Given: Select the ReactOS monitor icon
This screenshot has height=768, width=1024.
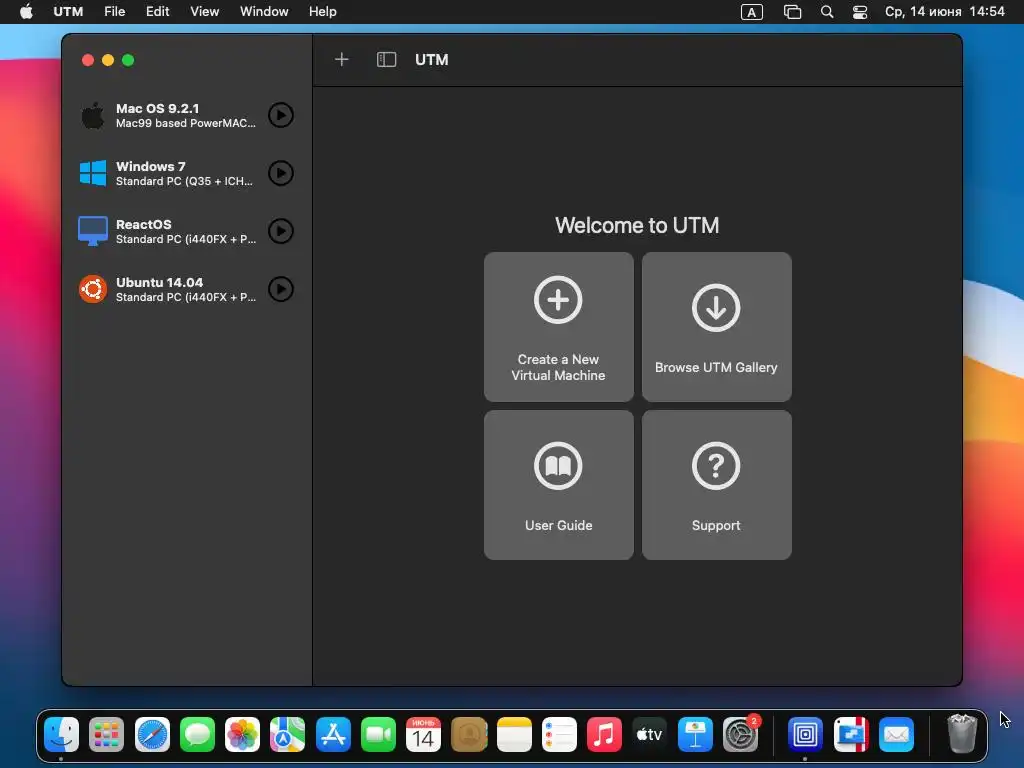Looking at the screenshot, I should 93,231.
